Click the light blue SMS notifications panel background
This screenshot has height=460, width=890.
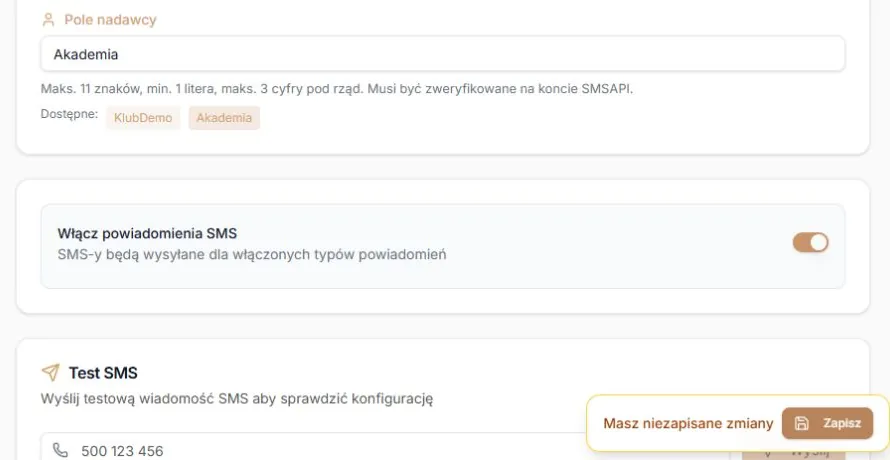(443, 273)
